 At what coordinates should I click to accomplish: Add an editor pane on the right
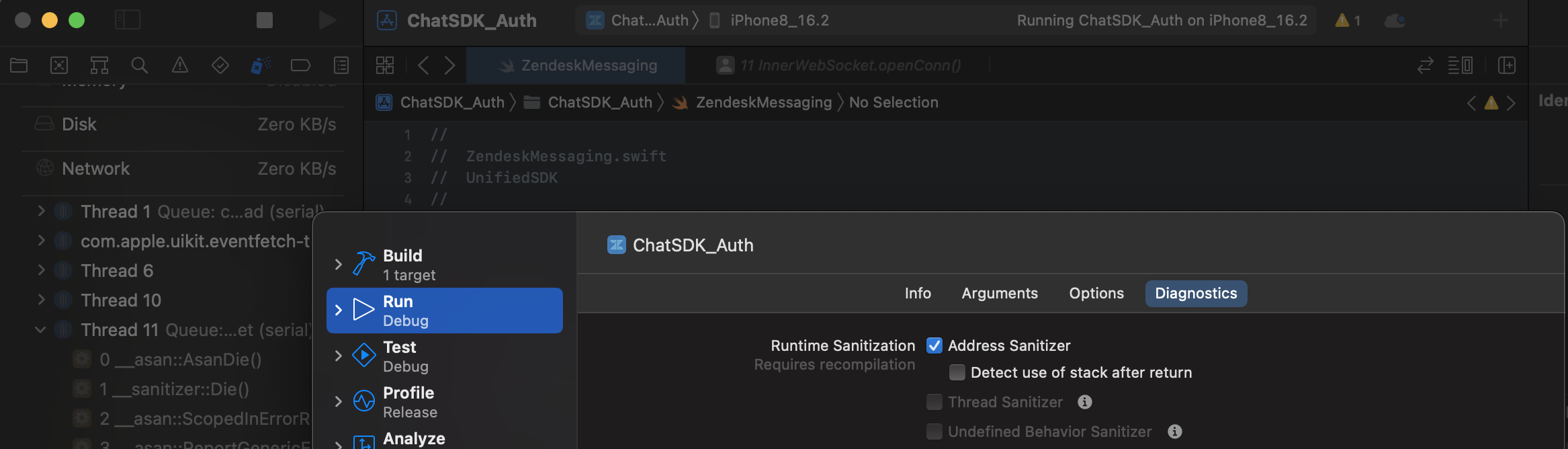pyautogui.click(x=1507, y=65)
